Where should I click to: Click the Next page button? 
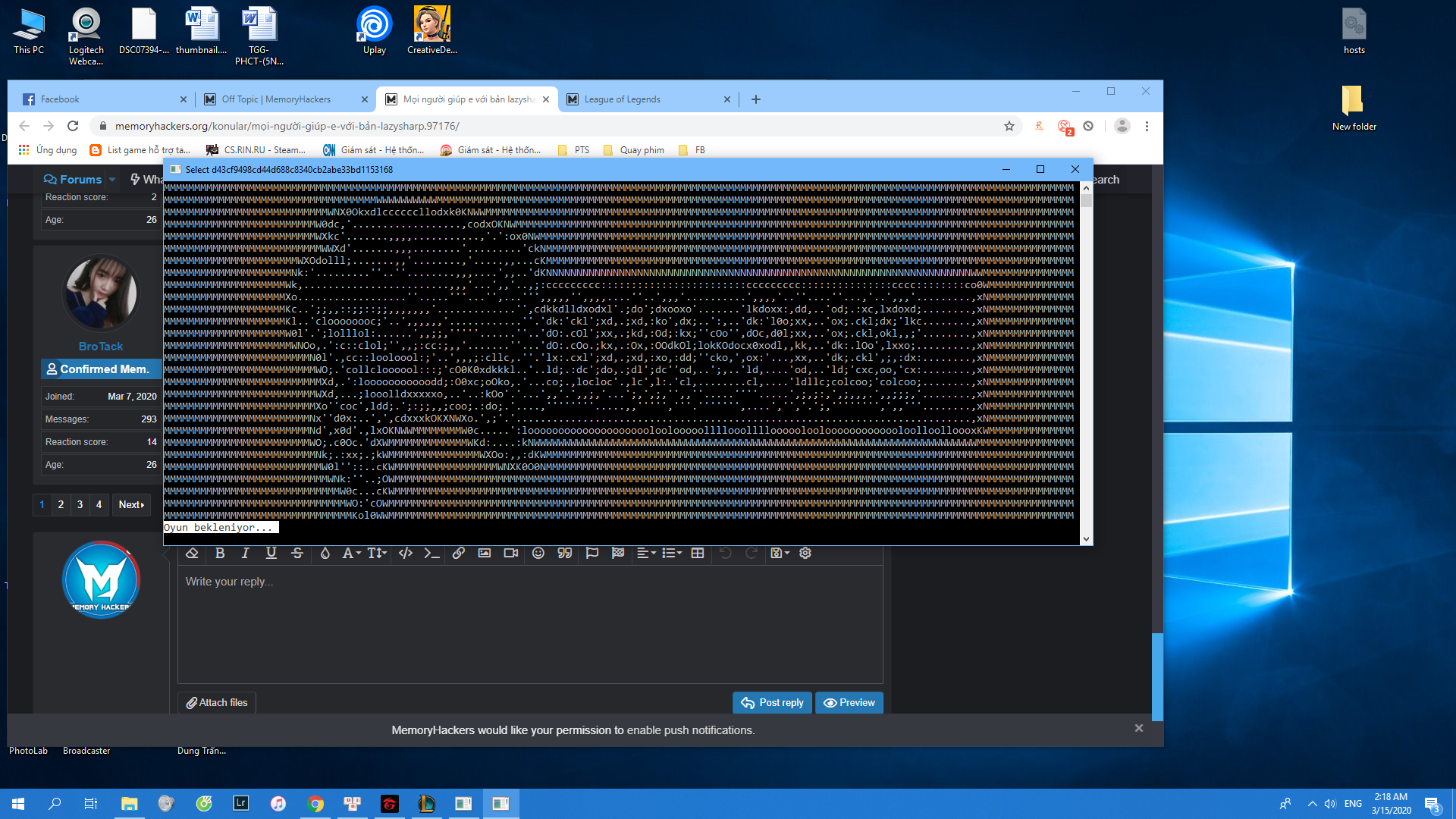(131, 505)
